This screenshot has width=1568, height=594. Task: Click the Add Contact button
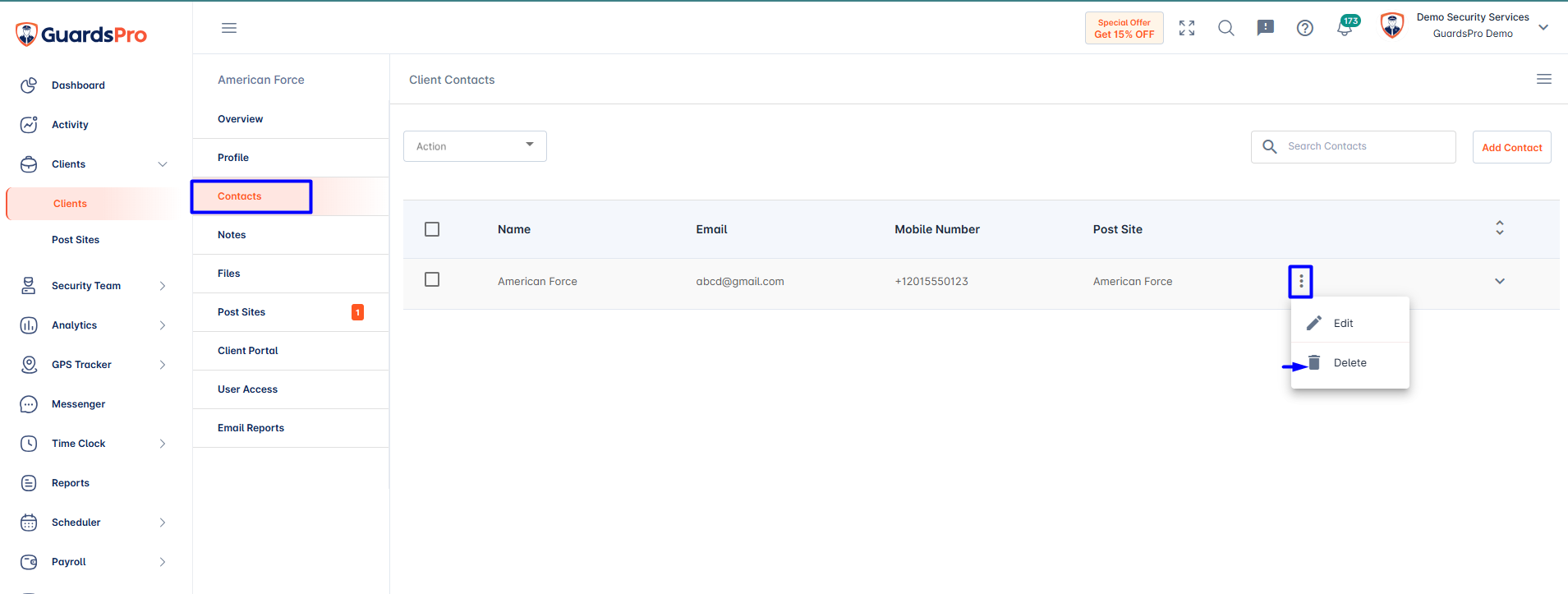click(1512, 147)
